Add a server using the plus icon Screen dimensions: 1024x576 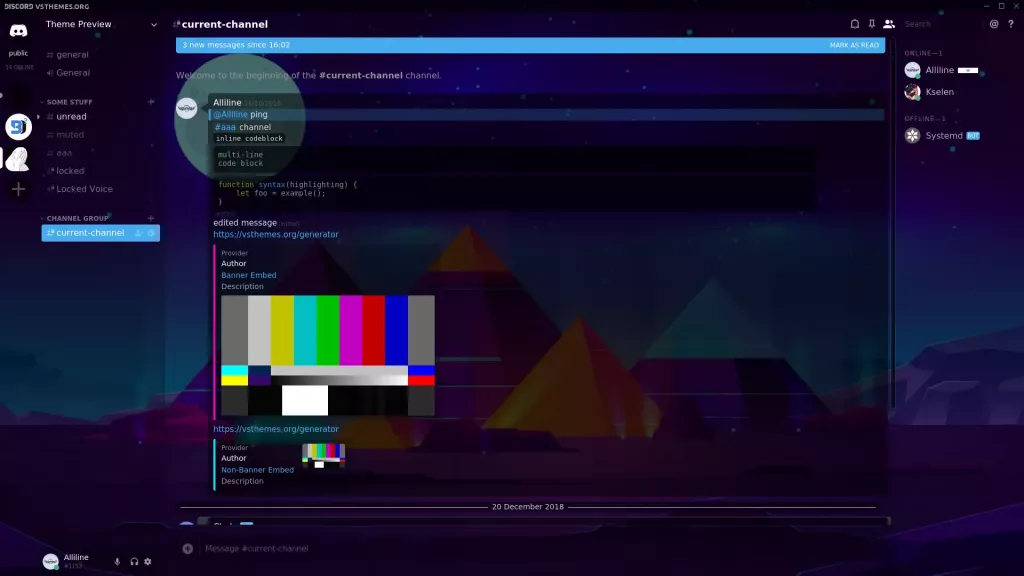[17, 188]
